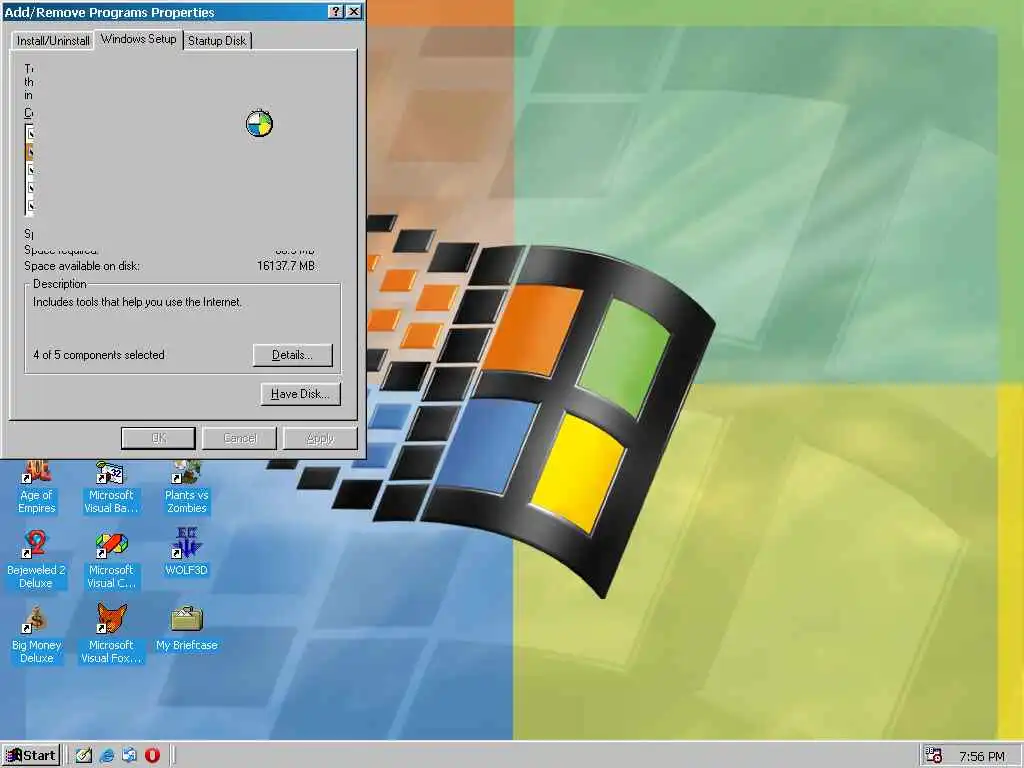Viewport: 1024px width, 768px height.
Task: Close the Add/Remove Programs Properties dialog
Action: click(x=353, y=12)
